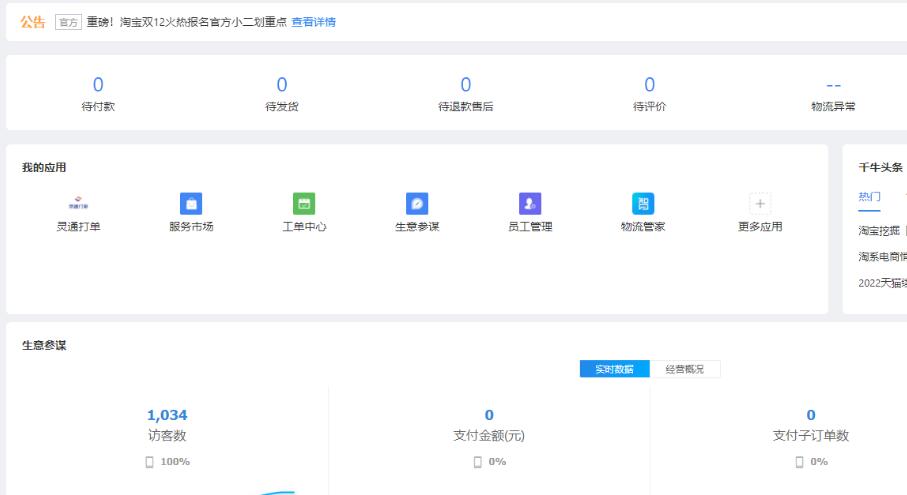View 待评价 orders count
The height and width of the screenshot is (495, 907).
[x=650, y=84]
